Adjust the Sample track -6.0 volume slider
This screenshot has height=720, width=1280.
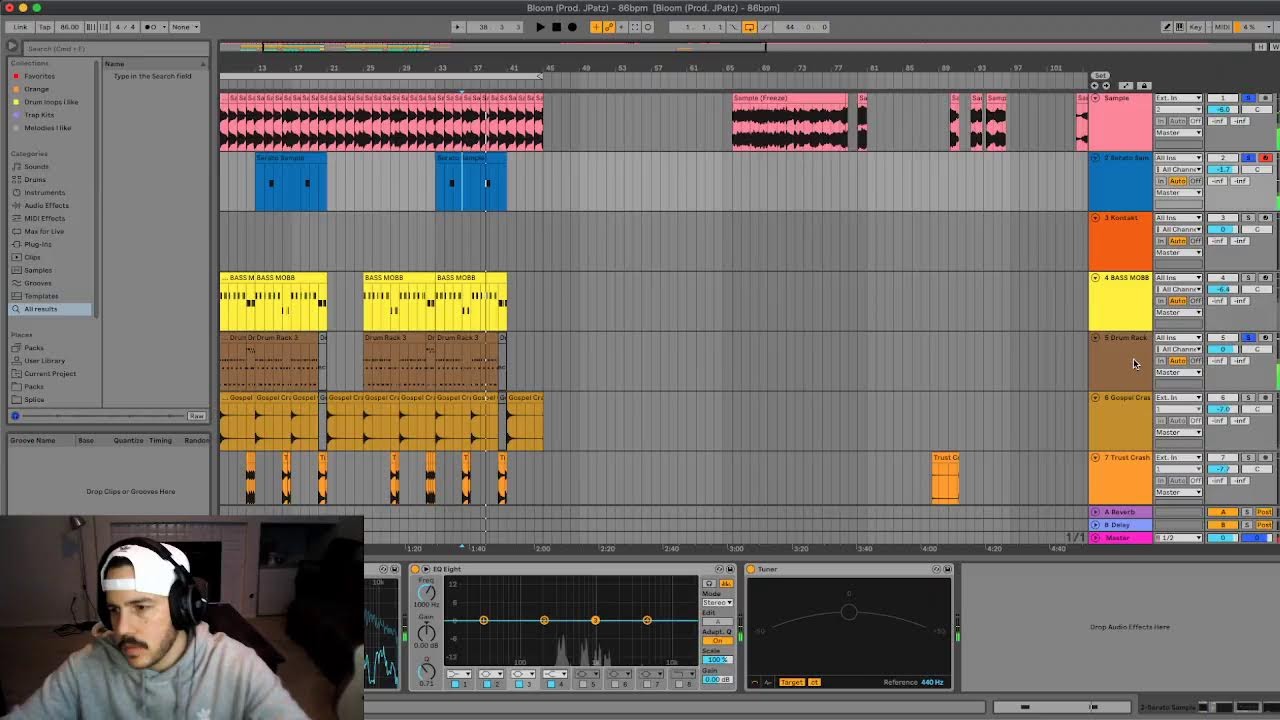(1223, 109)
